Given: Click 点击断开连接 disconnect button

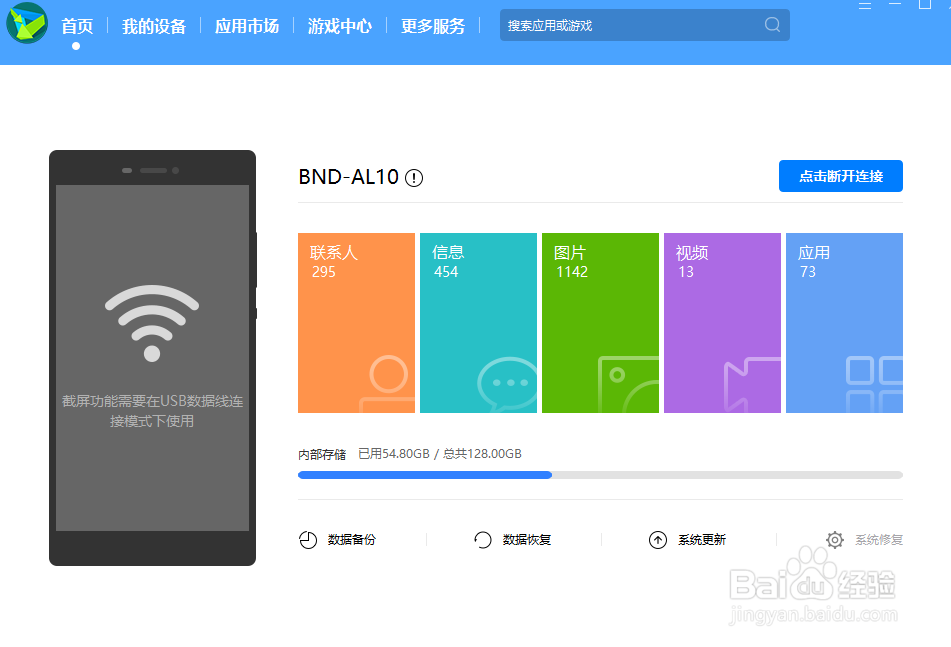Looking at the screenshot, I should (x=841, y=176).
